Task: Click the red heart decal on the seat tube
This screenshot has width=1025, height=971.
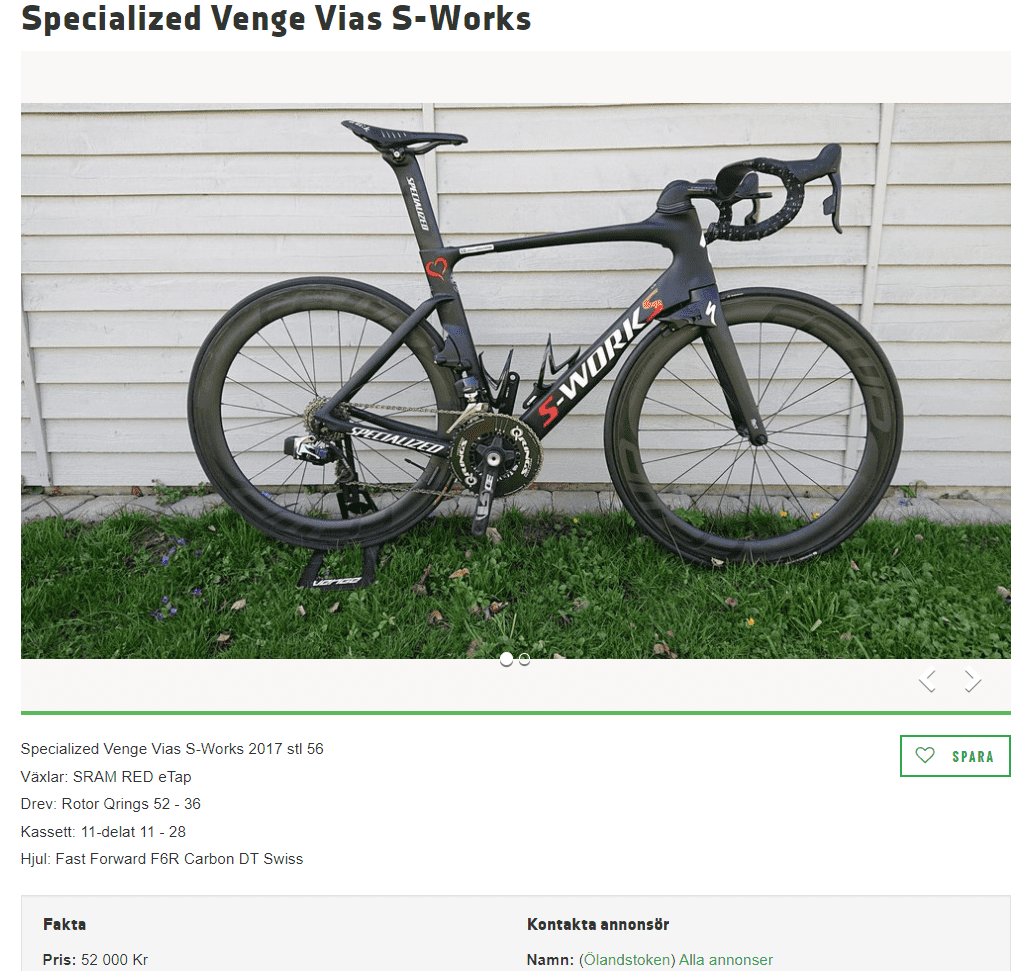Action: point(437,268)
